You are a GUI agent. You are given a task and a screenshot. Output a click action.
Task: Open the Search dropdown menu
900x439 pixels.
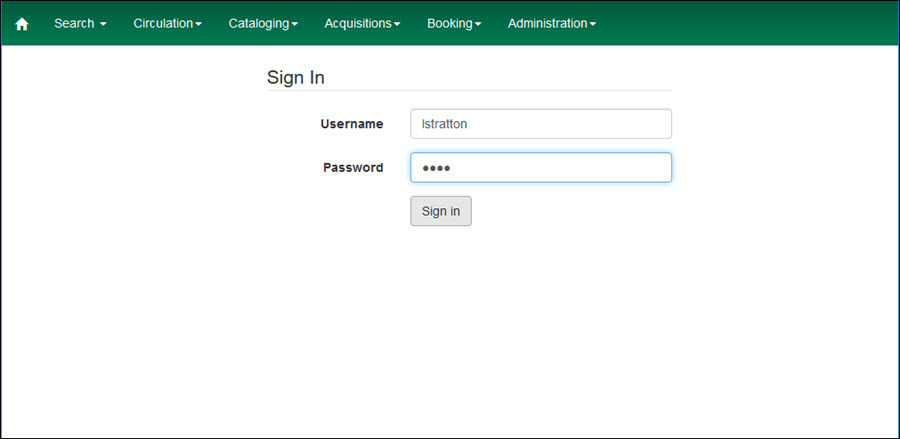click(80, 24)
